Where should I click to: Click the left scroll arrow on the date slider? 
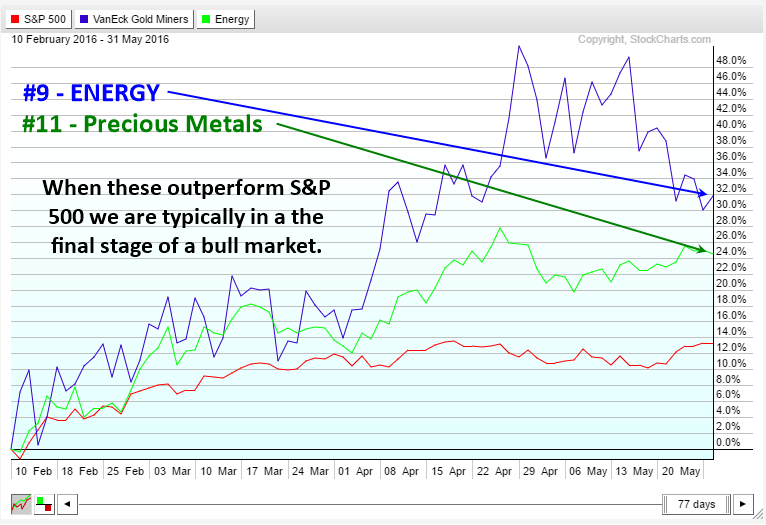tap(69, 503)
